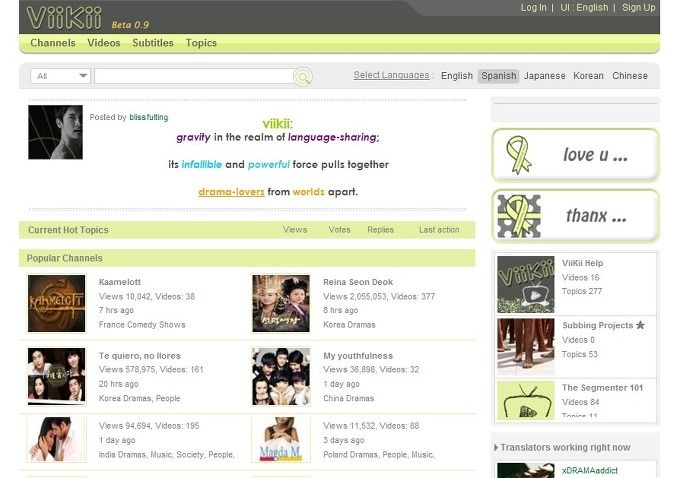The width and height of the screenshot is (683, 478).
Task: Click the ViiKii logo in the header
Action: click(64, 18)
